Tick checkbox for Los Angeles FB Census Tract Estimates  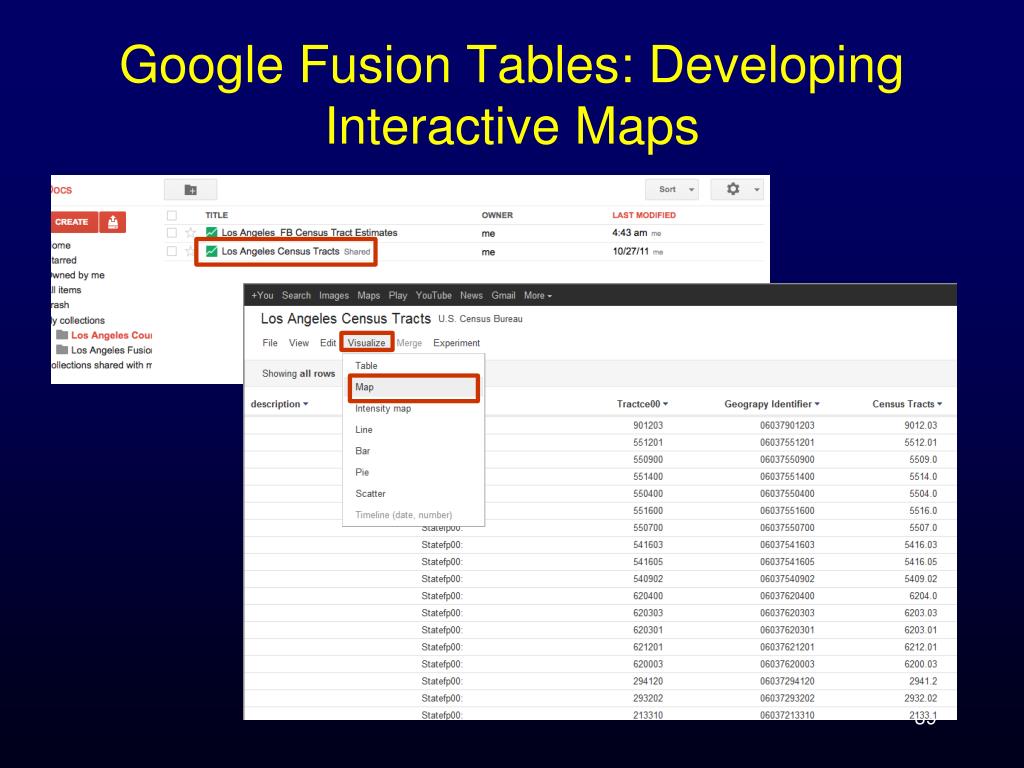pos(172,232)
